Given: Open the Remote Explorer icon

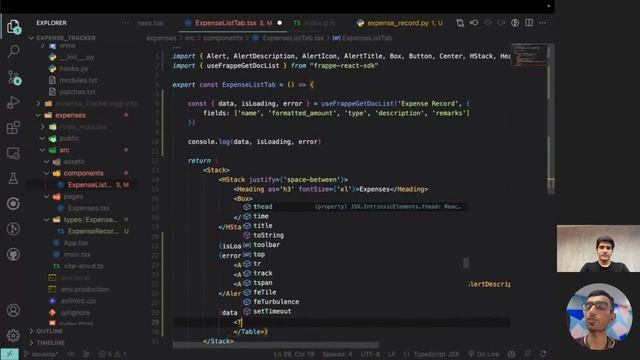Looking at the screenshot, I should click(13, 153).
